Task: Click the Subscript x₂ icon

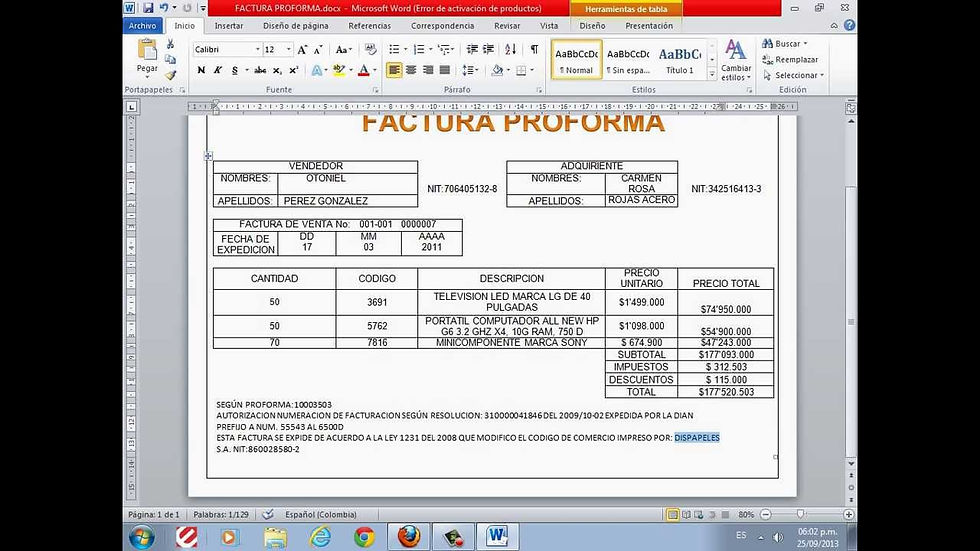Action: 277,71
